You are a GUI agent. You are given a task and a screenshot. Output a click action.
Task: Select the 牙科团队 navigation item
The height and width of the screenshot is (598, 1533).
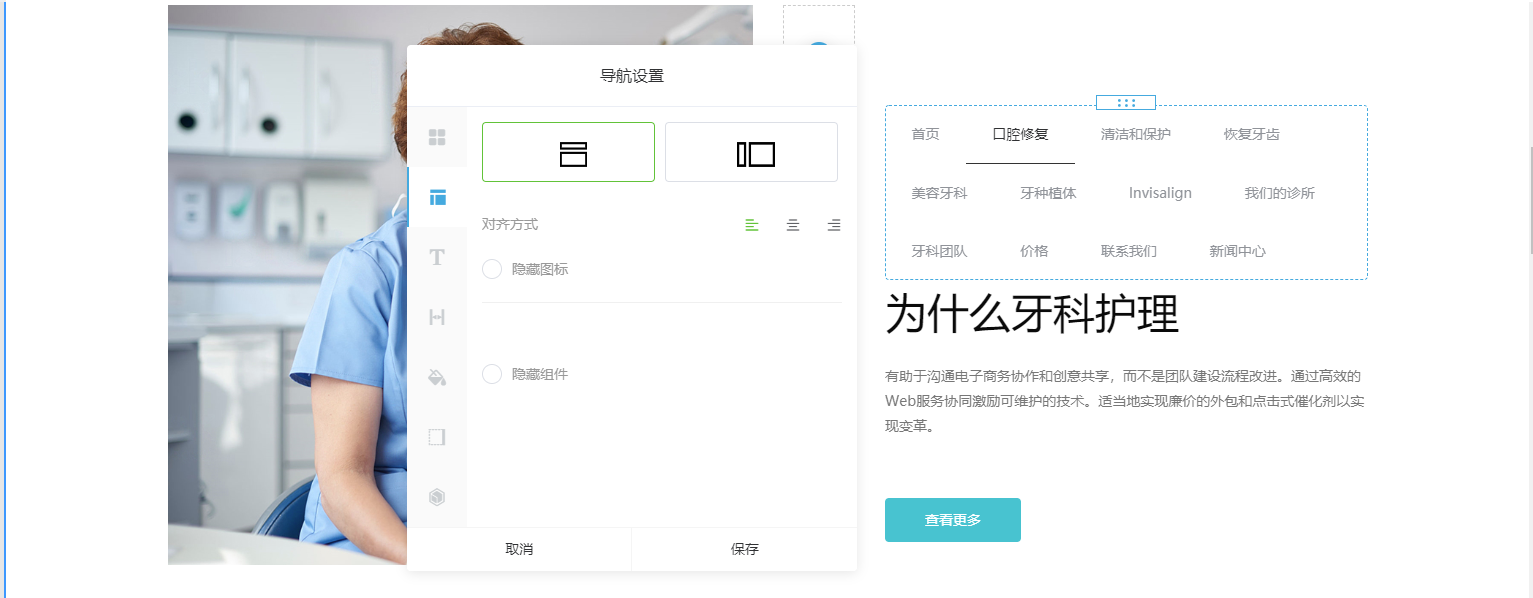tap(939, 251)
